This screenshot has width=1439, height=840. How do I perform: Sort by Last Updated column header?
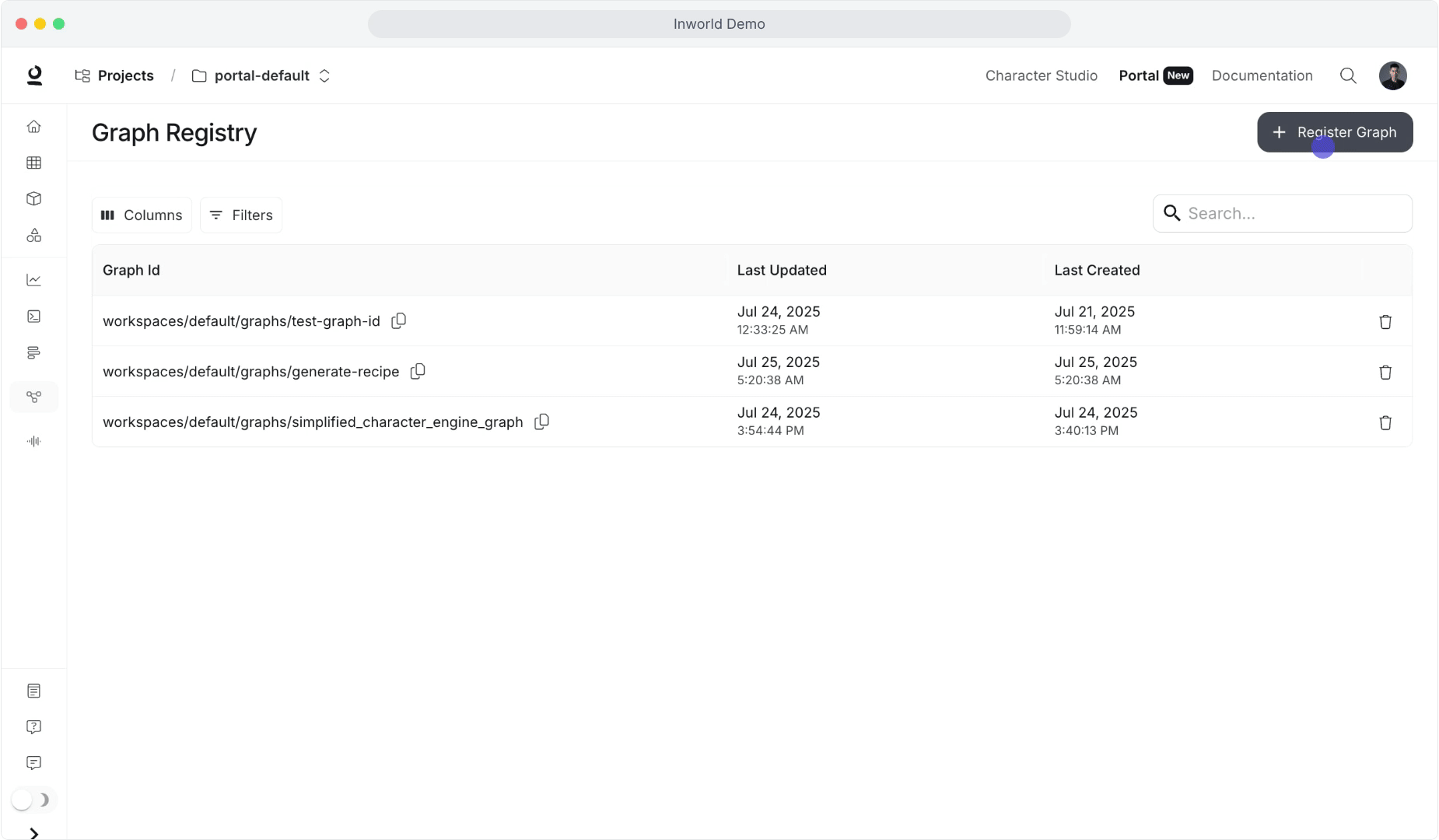pos(782,270)
